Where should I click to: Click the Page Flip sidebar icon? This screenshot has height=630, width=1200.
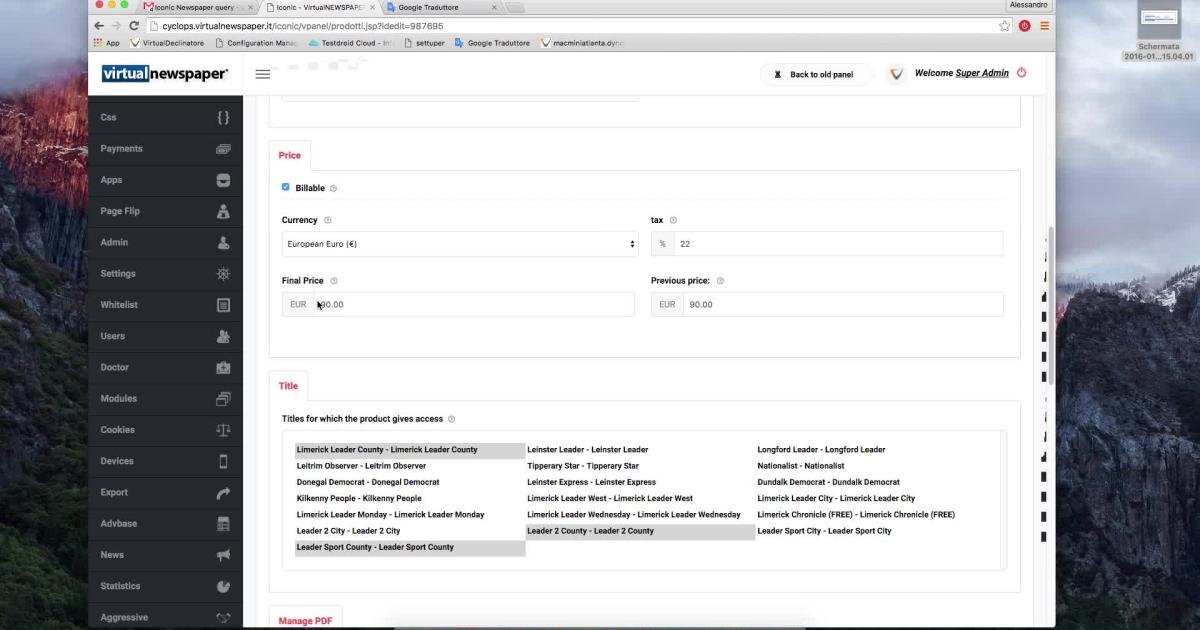[x=223, y=211]
